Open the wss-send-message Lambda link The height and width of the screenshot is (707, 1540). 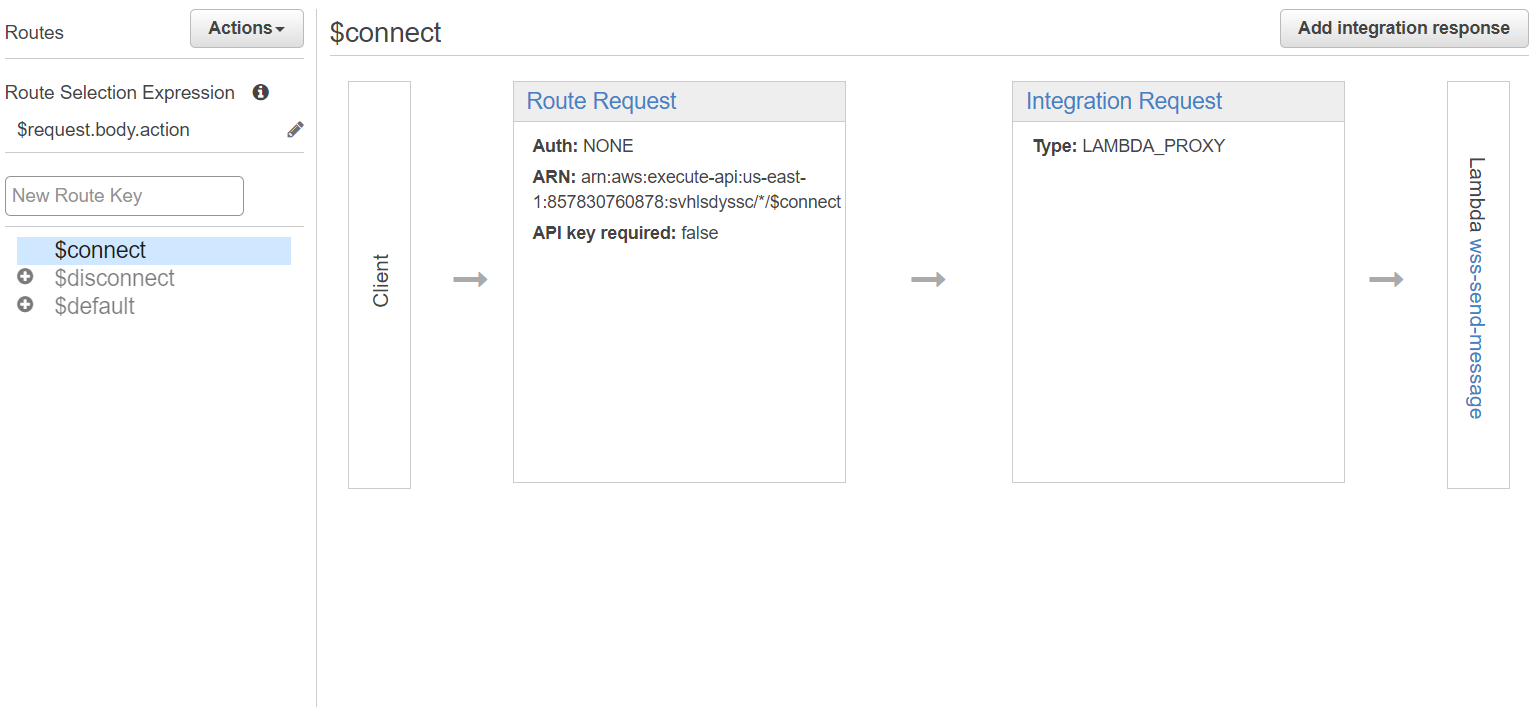(x=1476, y=327)
